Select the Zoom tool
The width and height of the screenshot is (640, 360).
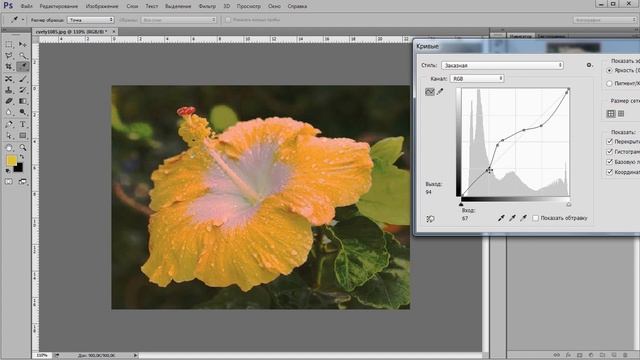(22, 147)
